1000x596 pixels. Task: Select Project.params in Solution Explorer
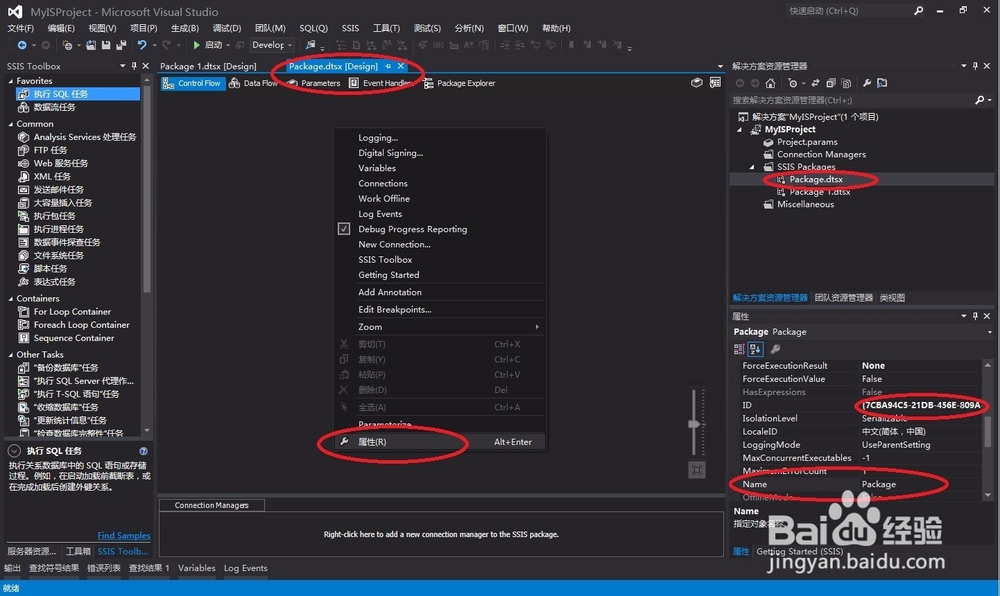tap(807, 142)
